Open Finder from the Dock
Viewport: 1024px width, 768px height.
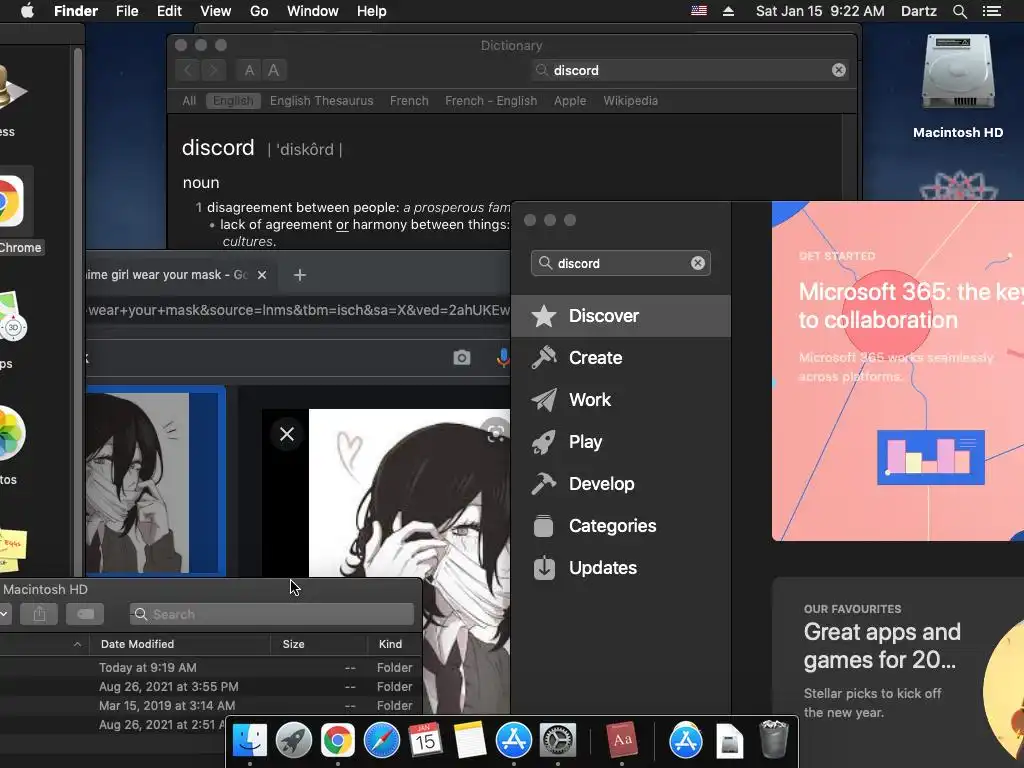249,741
